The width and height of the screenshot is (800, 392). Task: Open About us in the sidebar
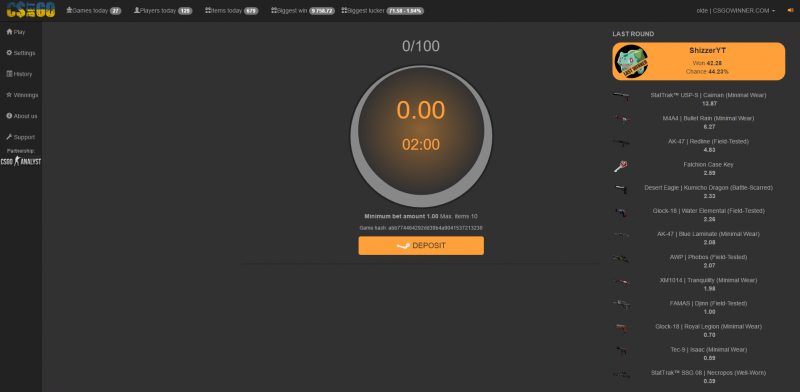pos(22,116)
